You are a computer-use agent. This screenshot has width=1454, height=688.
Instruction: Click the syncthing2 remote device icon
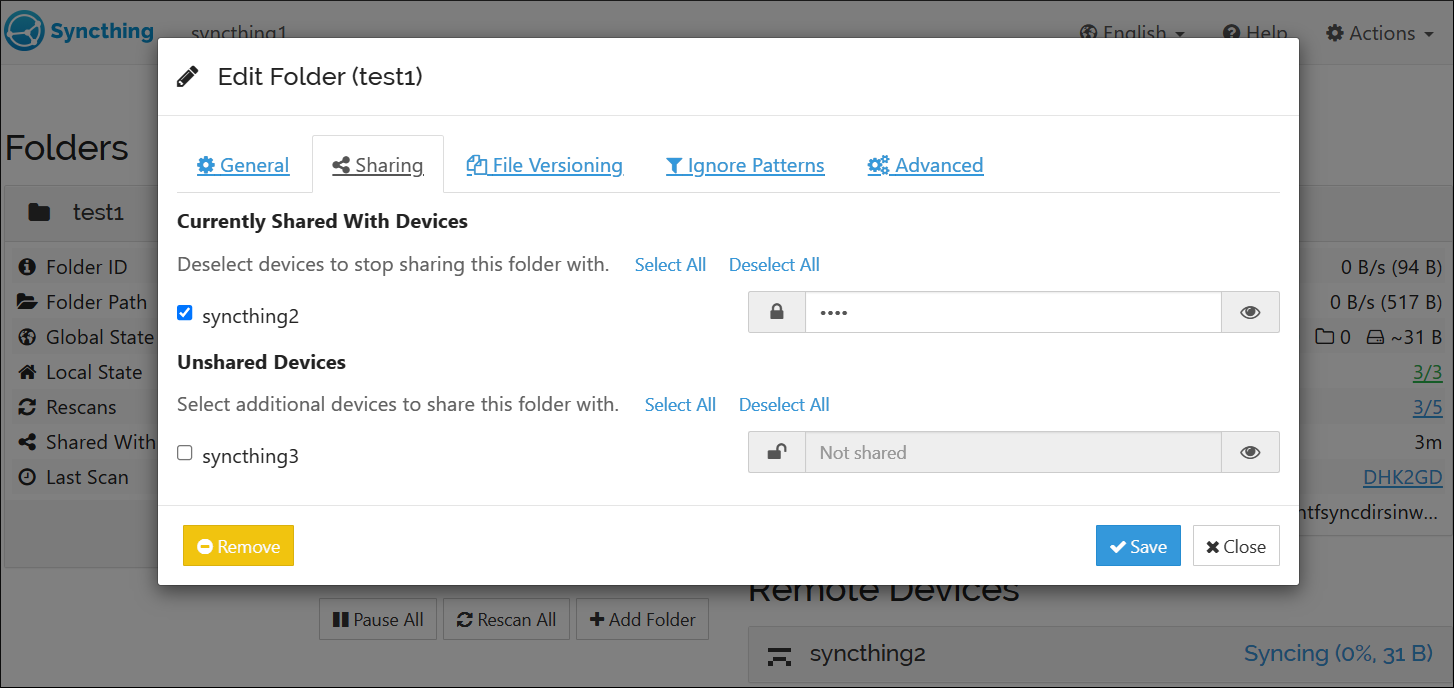pos(778,655)
